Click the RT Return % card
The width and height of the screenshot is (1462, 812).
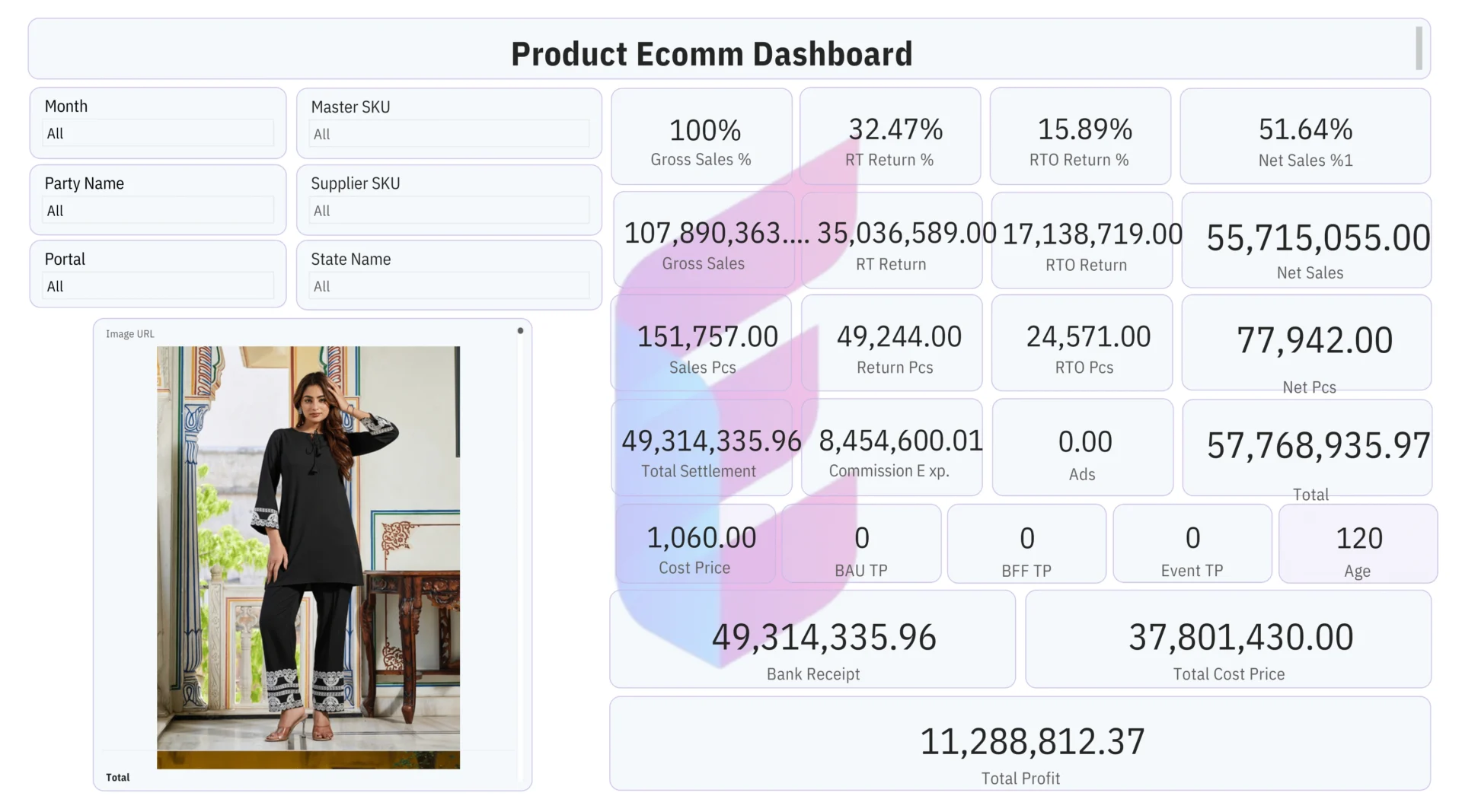coord(890,137)
